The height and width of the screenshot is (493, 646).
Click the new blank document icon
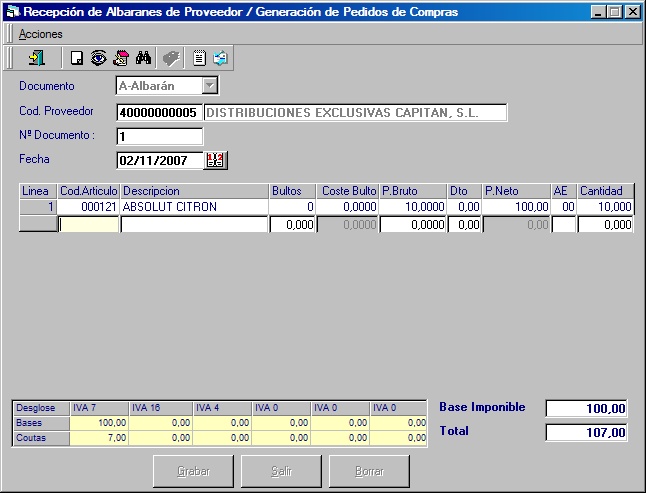pos(77,58)
